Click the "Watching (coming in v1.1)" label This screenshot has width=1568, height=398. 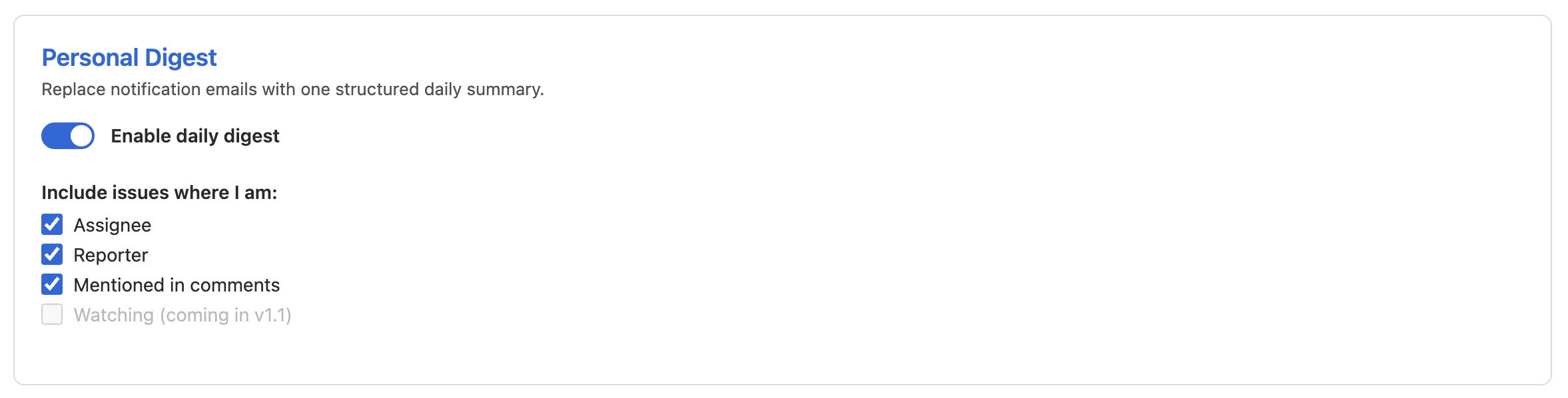coord(183,315)
